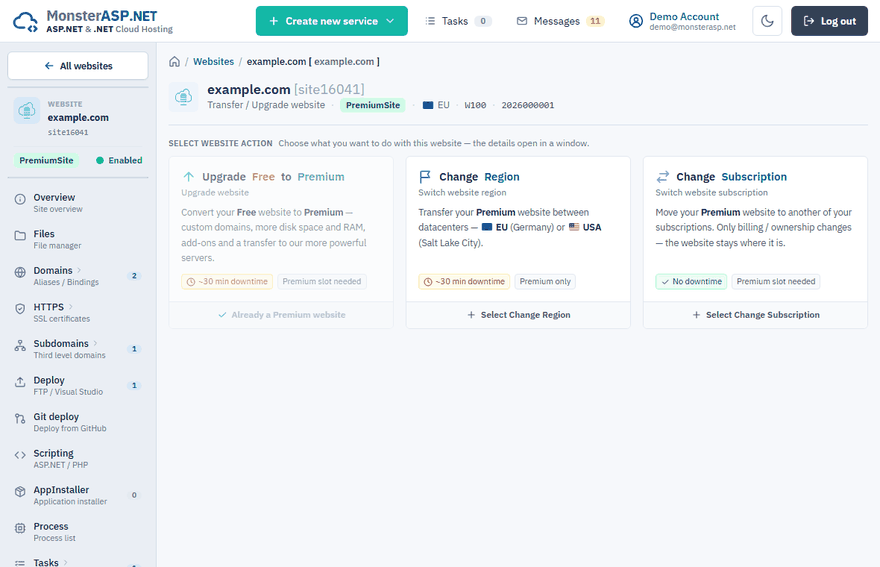
Task: Click the Domains globe icon
Action: coord(20,272)
